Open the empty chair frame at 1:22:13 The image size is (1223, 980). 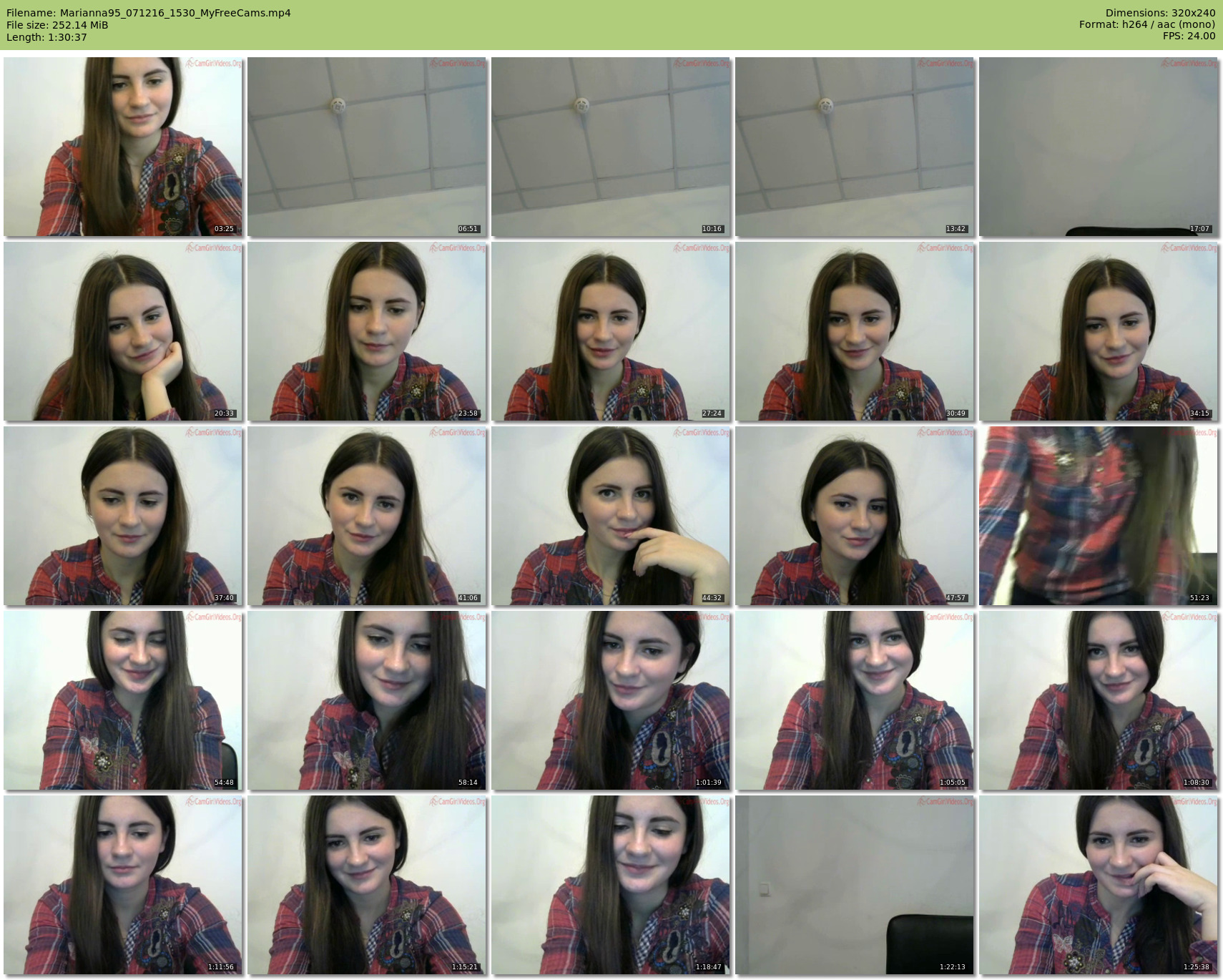pos(855,885)
